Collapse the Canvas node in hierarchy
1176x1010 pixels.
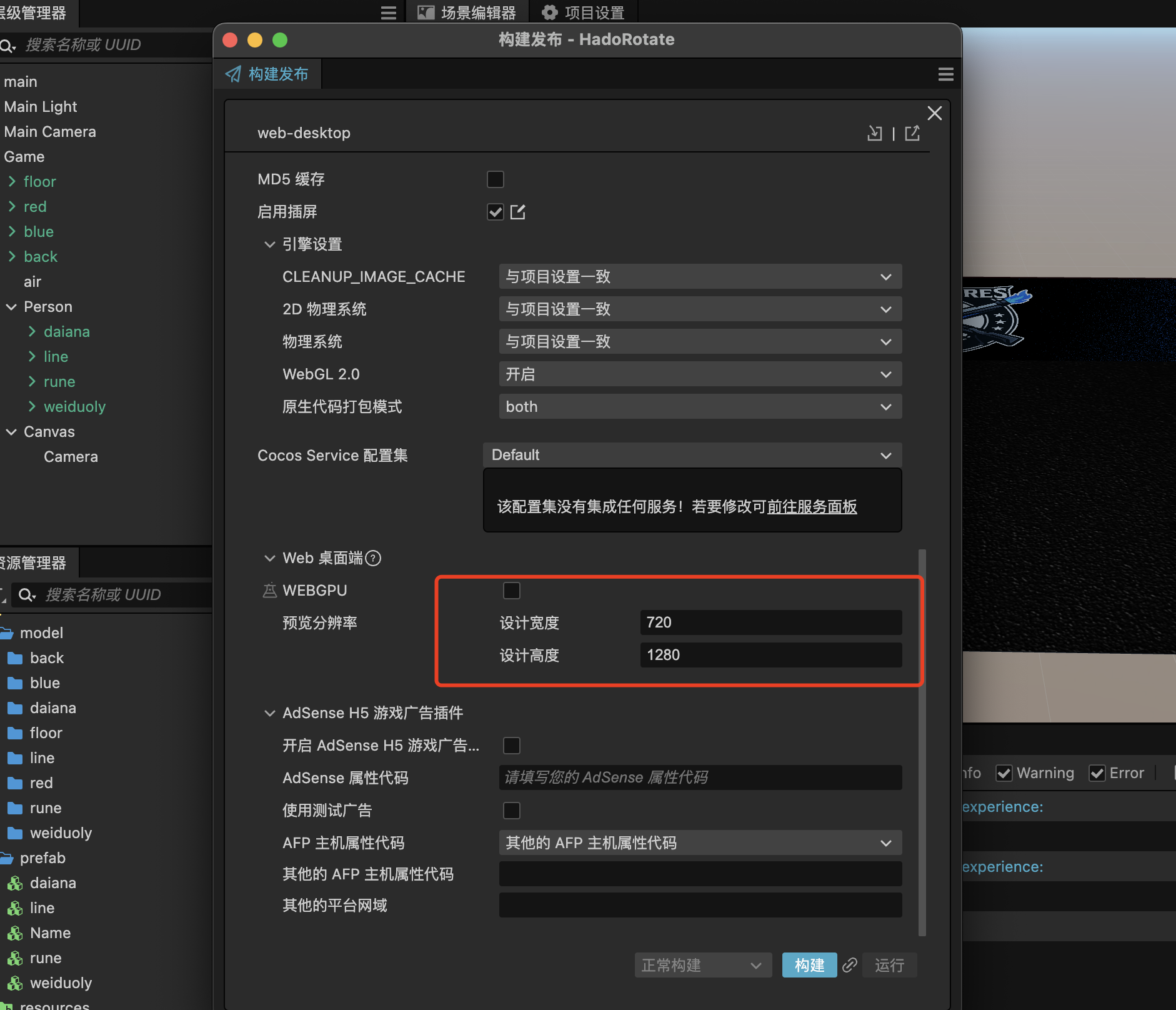[x=11, y=432]
